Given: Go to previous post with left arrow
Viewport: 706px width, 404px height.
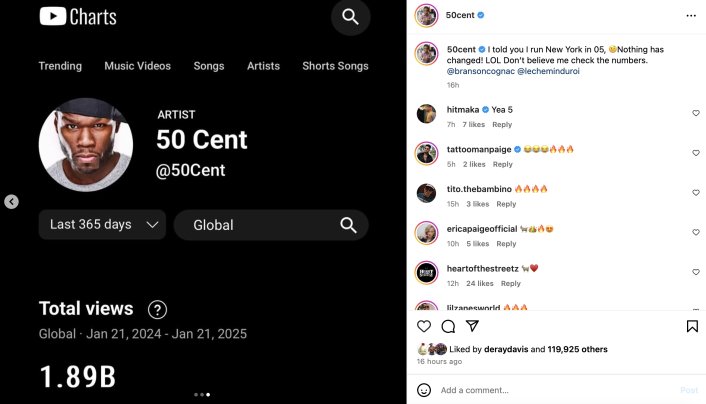Looking at the screenshot, I should tap(11, 202).
